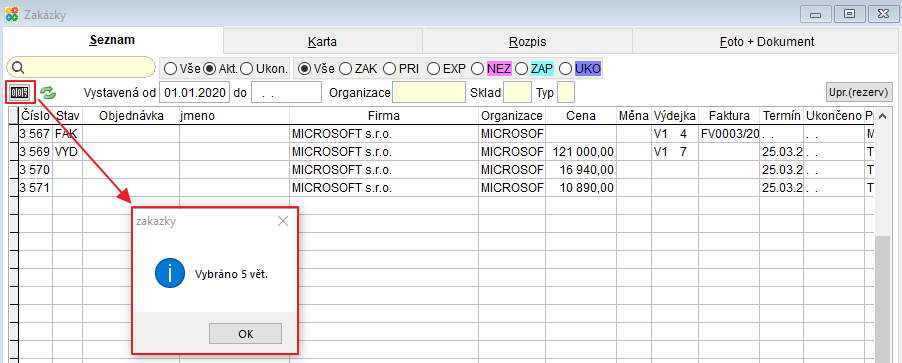Select the UKO radio button

point(565,69)
